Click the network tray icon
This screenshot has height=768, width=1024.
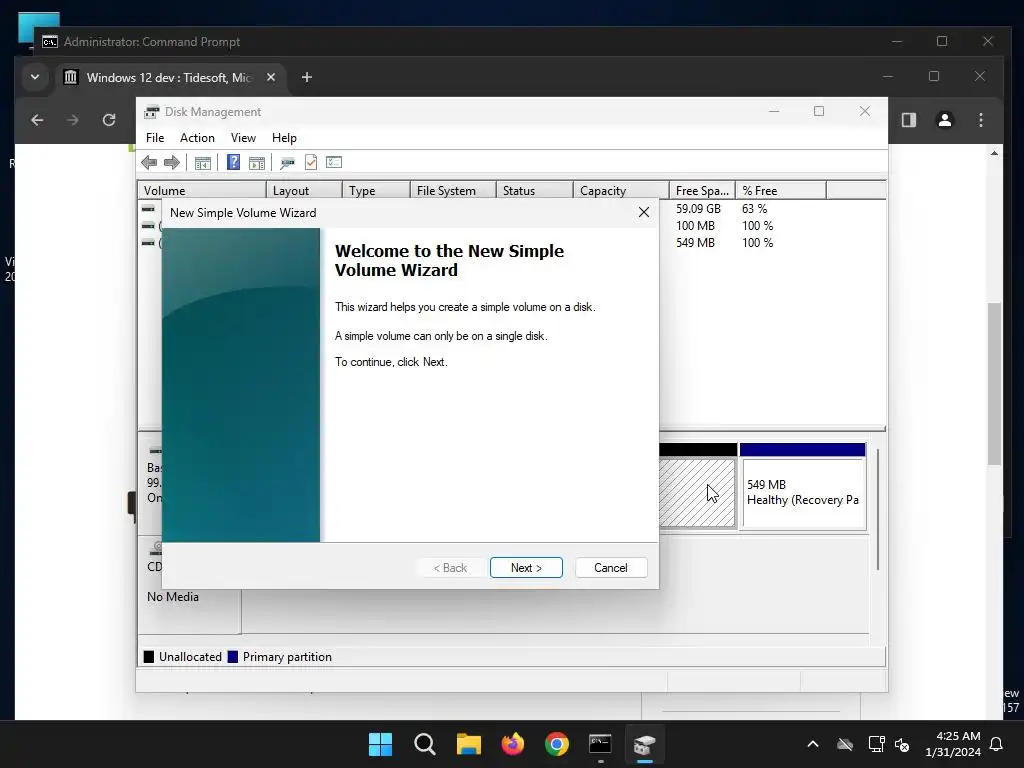tap(876, 744)
